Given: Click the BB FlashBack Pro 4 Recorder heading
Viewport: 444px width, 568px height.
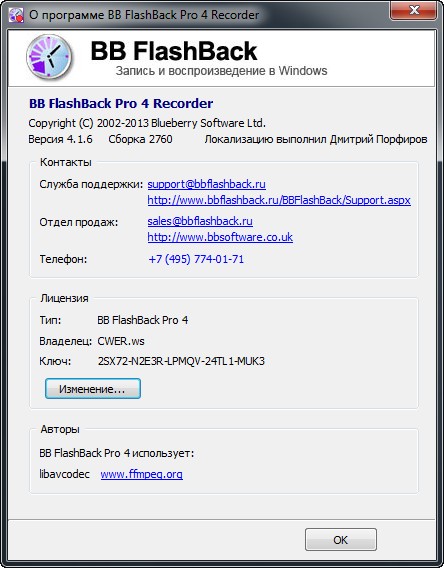Looking at the screenshot, I should coord(121,104).
